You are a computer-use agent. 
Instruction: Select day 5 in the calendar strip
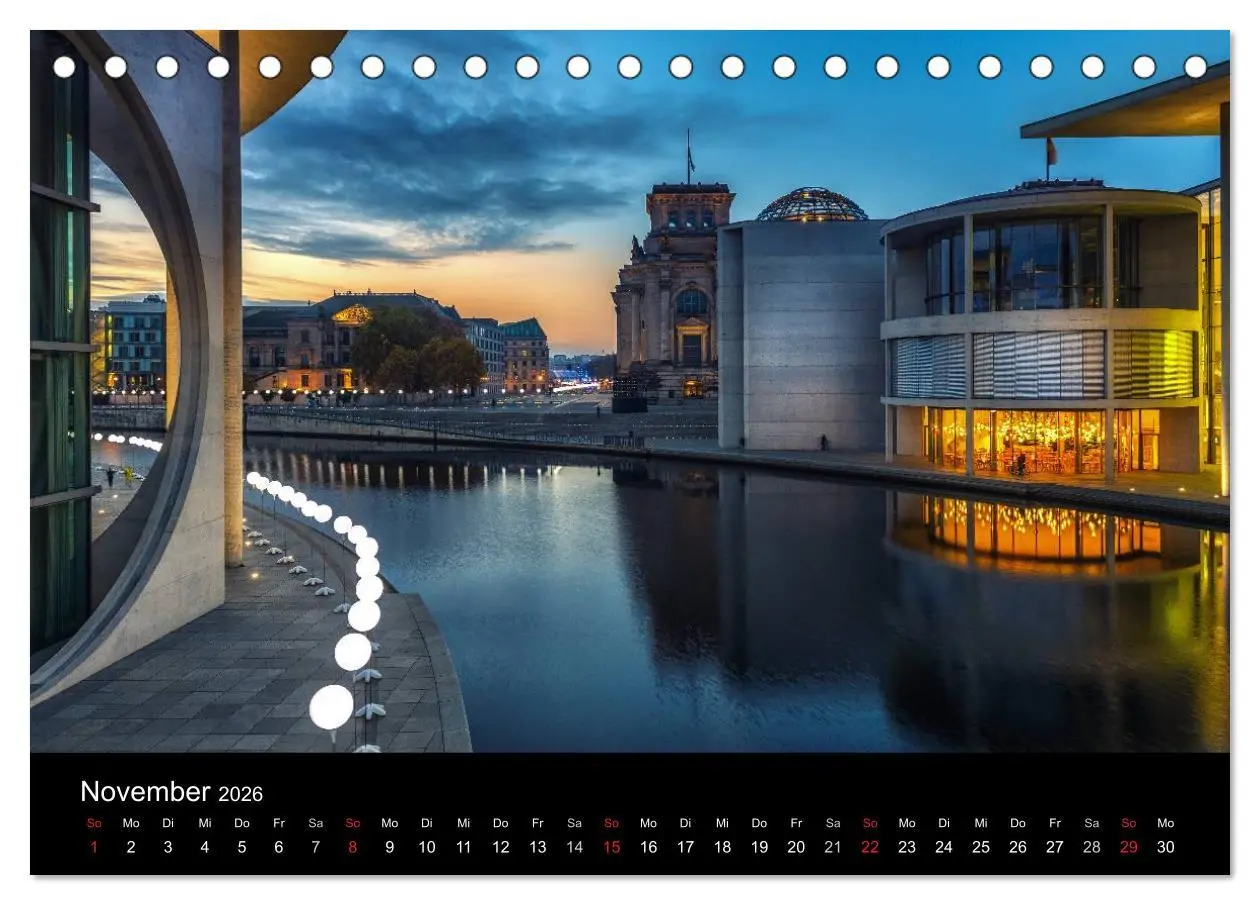click(x=242, y=847)
